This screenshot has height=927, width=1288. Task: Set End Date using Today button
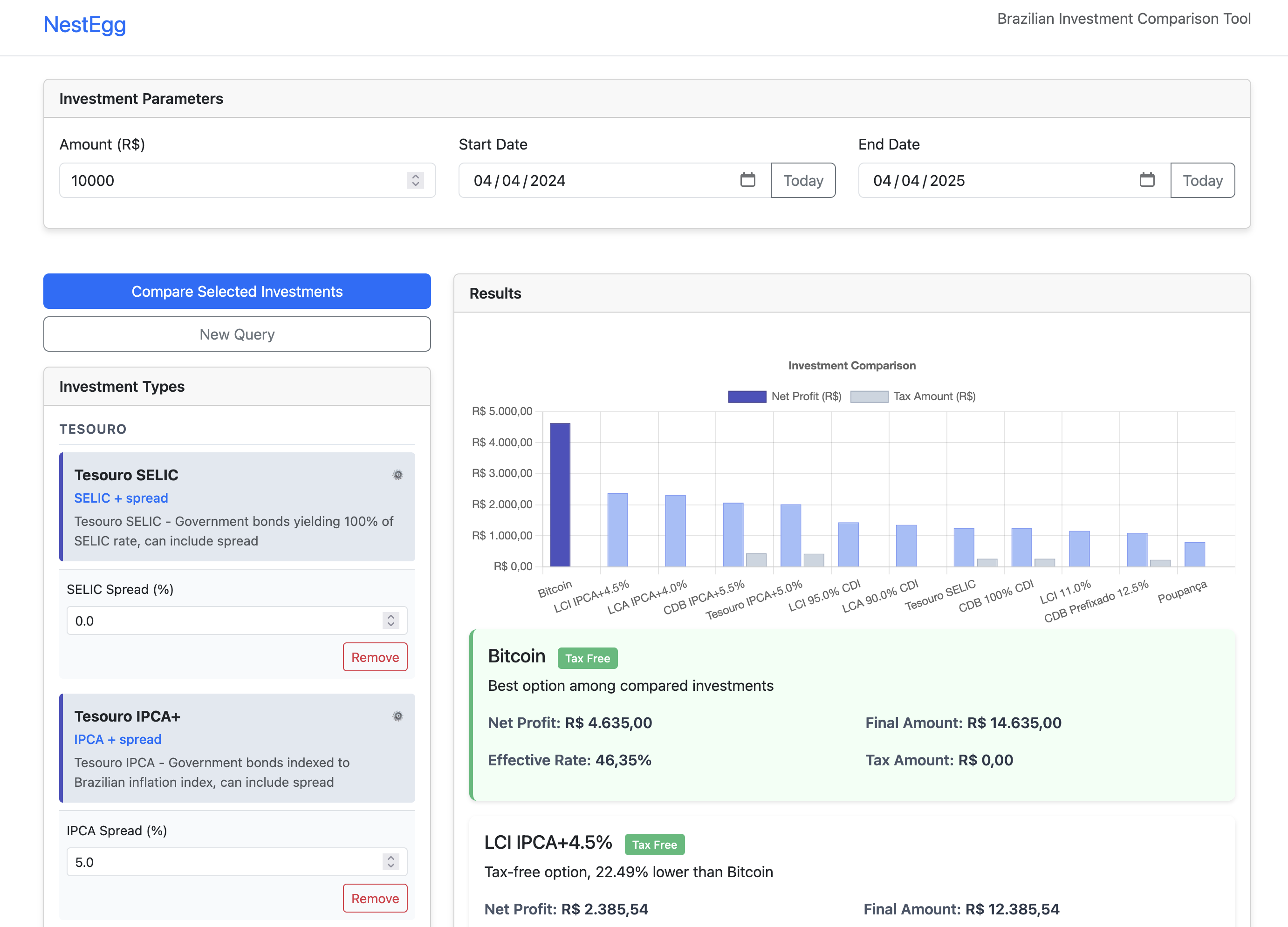pyautogui.click(x=1202, y=181)
